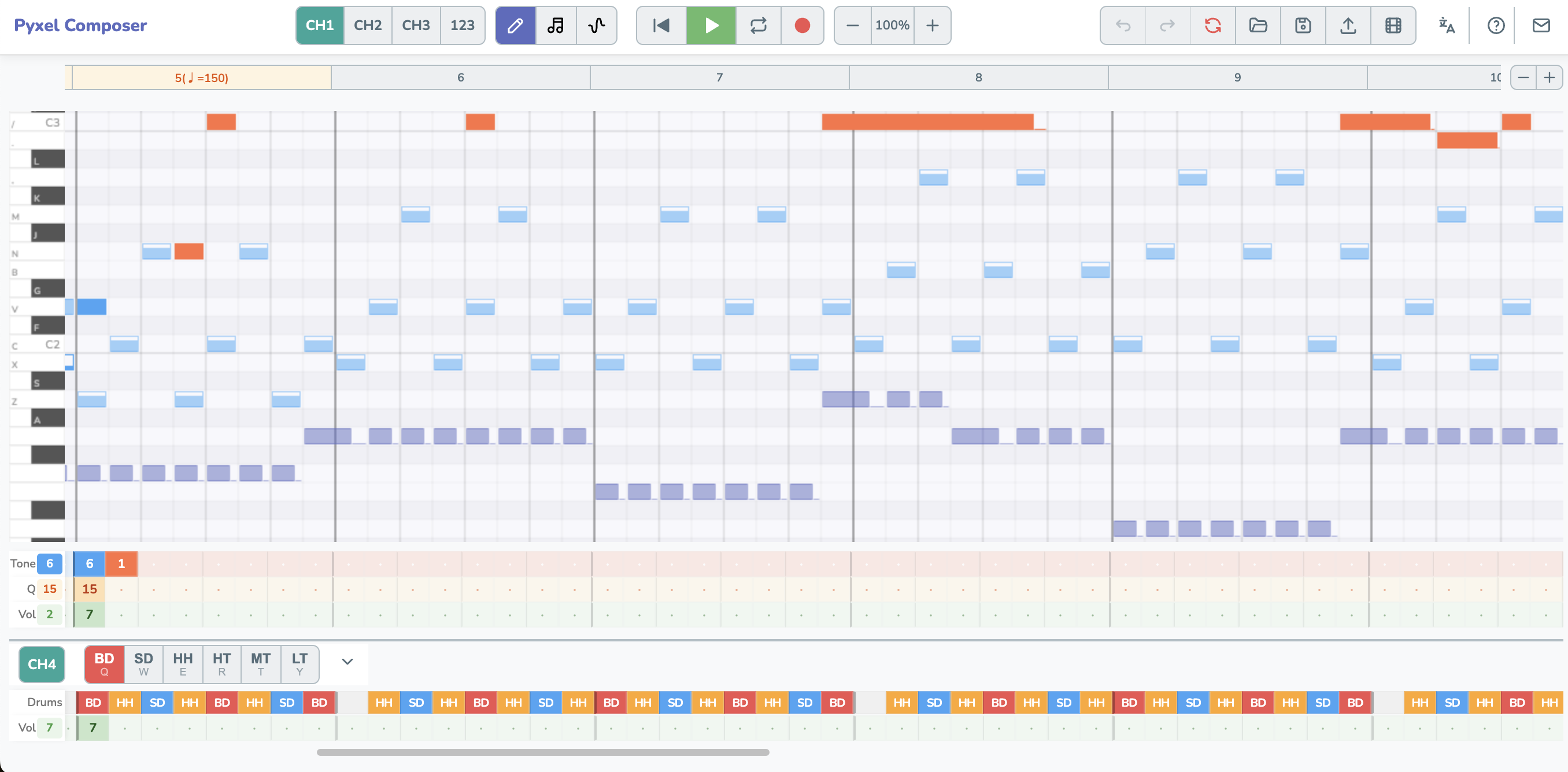
Task: Select the blue tone 6 cell in the Tone row
Action: point(90,564)
